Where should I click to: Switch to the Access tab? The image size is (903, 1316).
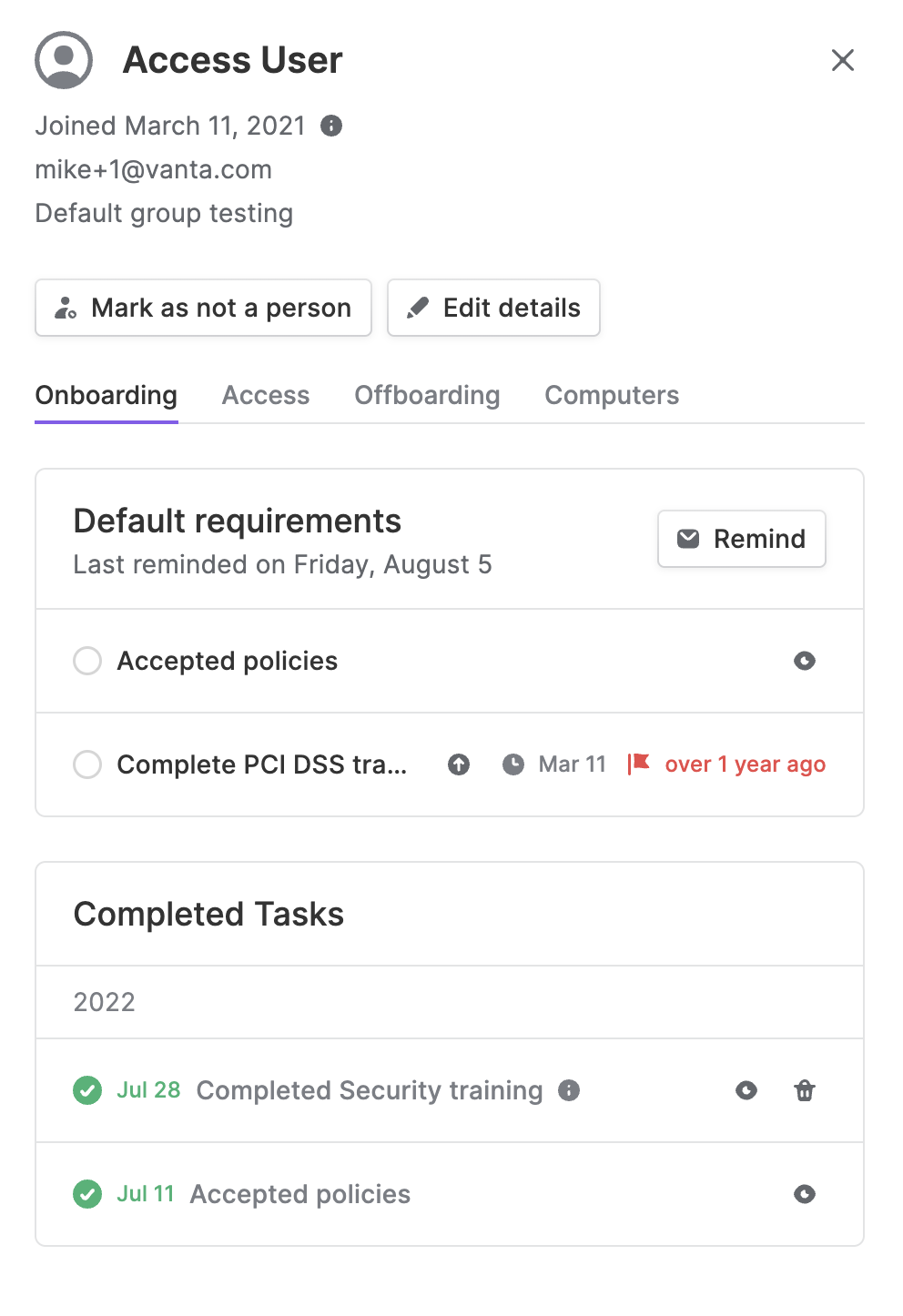(x=266, y=395)
